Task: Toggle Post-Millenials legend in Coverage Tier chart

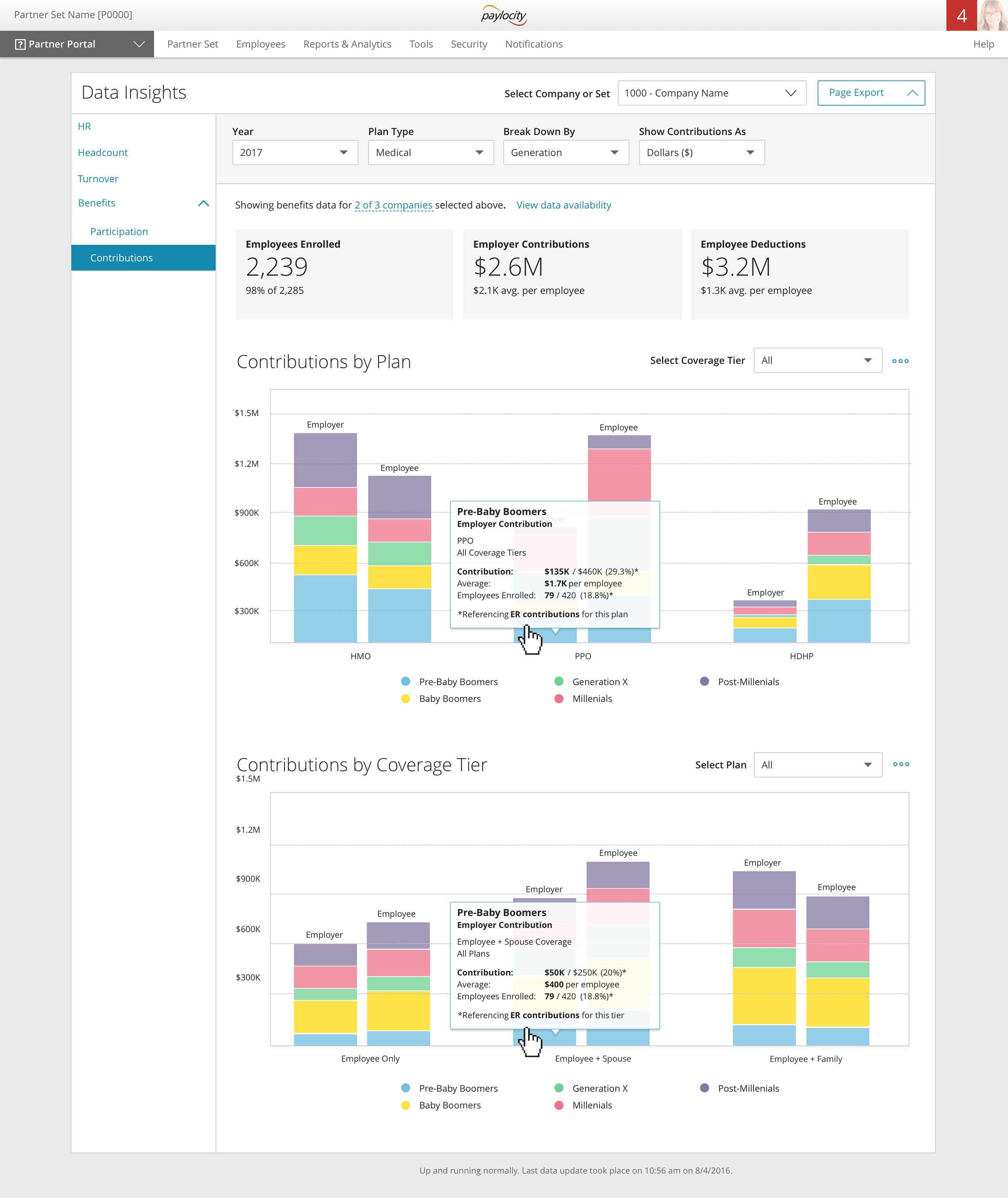Action: [739, 1088]
